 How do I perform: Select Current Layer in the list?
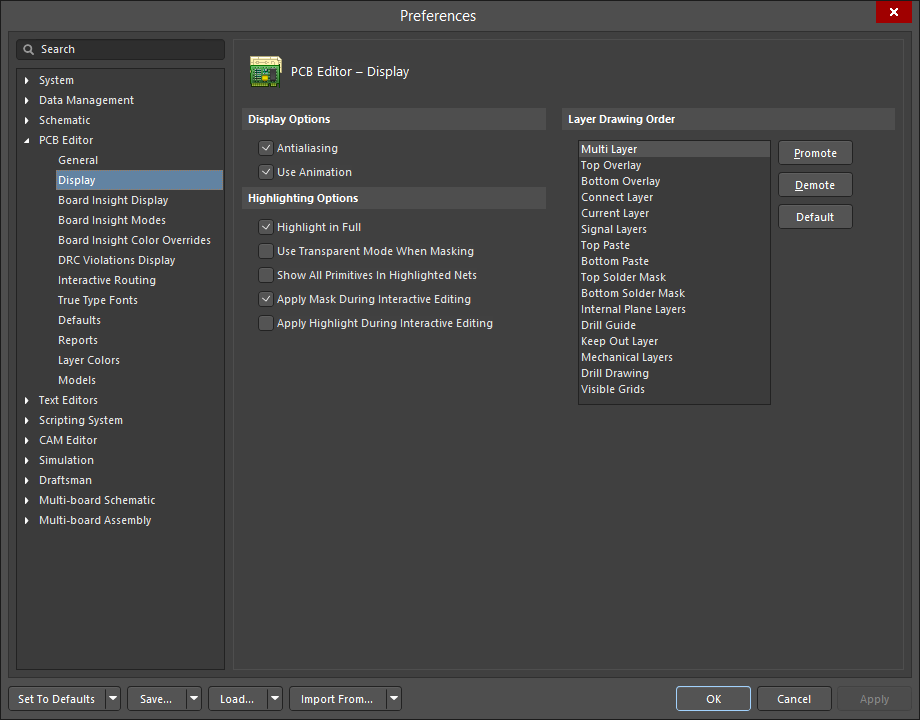674,213
